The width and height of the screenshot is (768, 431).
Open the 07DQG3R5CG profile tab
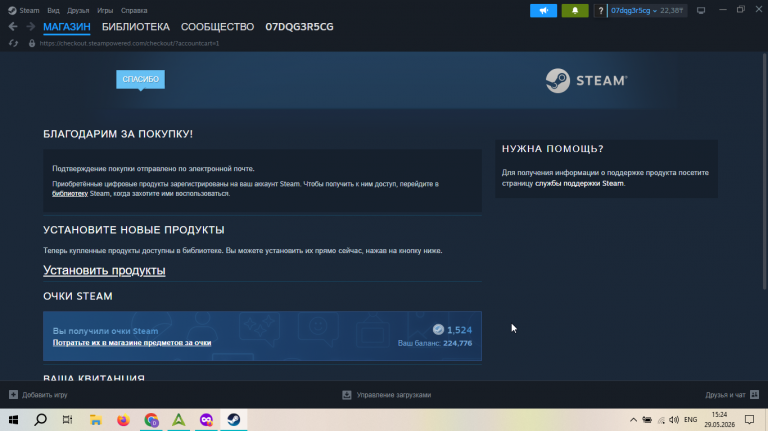299,27
